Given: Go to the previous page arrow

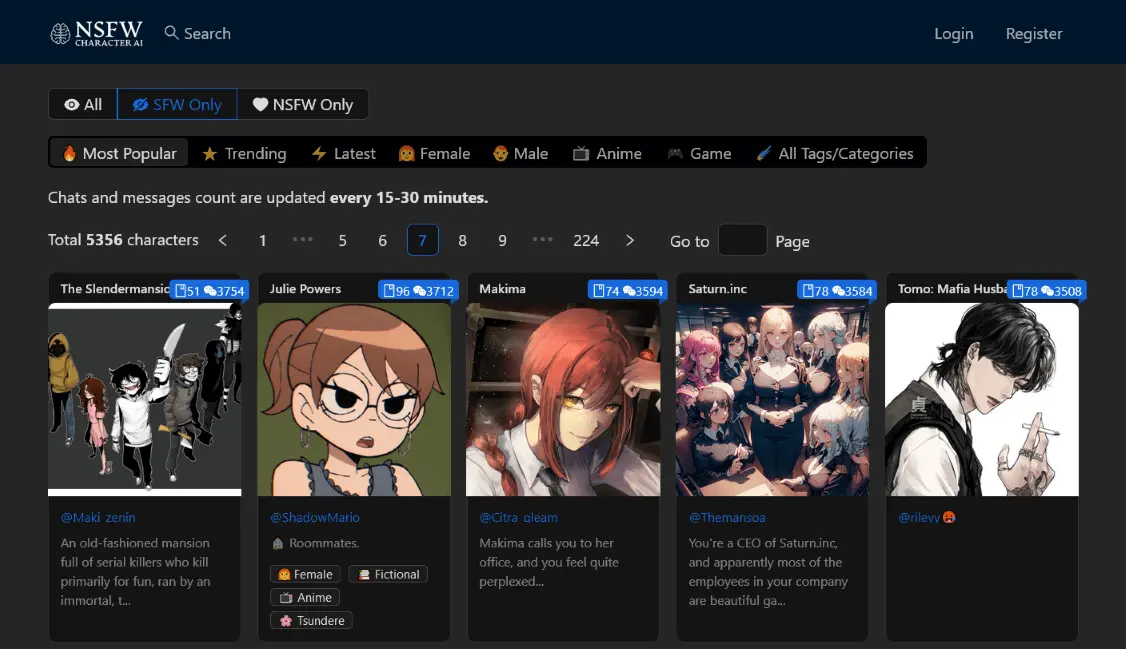Looking at the screenshot, I should pyautogui.click(x=223, y=241).
